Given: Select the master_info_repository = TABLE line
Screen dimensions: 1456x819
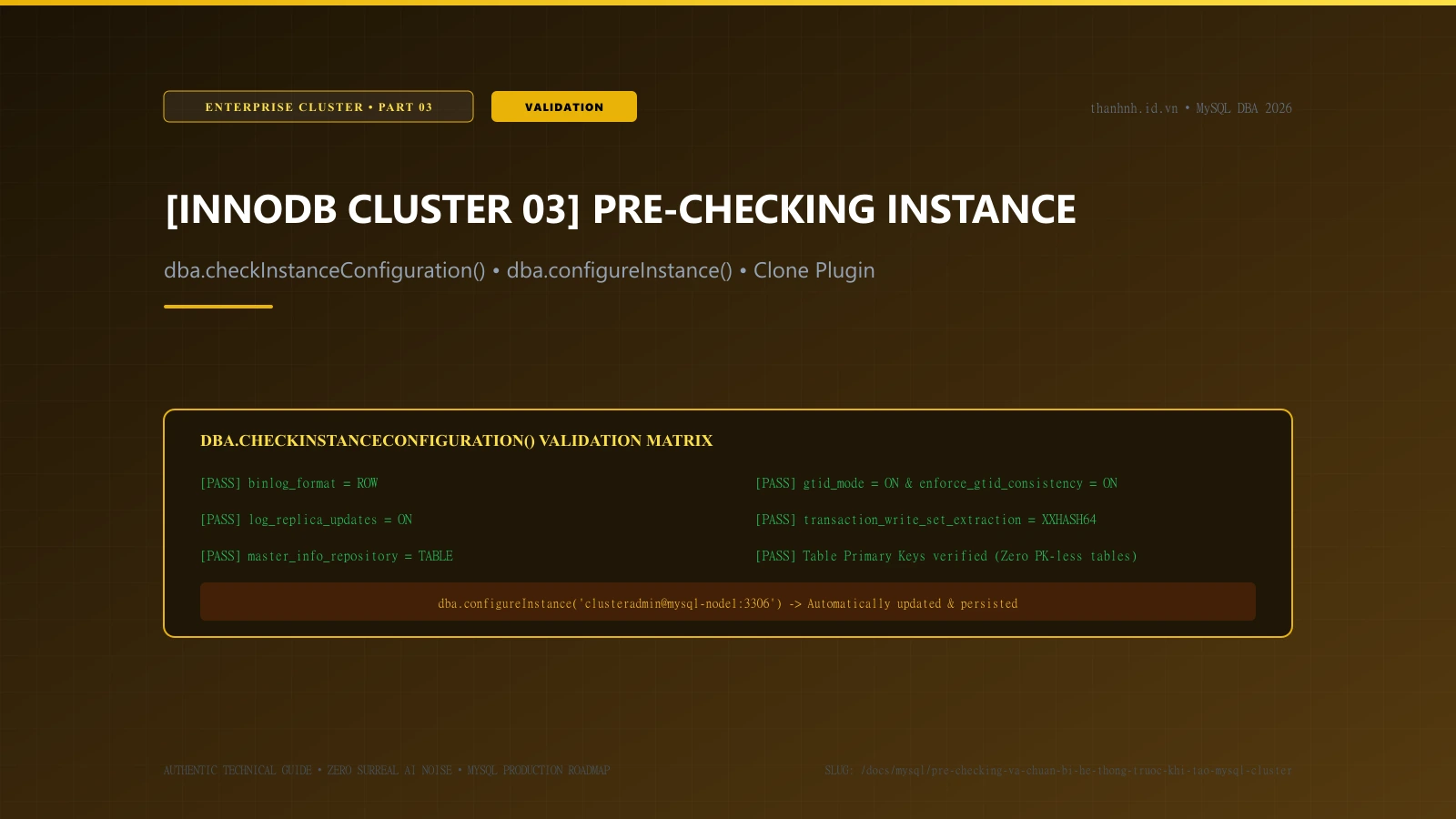Looking at the screenshot, I should pos(327,556).
